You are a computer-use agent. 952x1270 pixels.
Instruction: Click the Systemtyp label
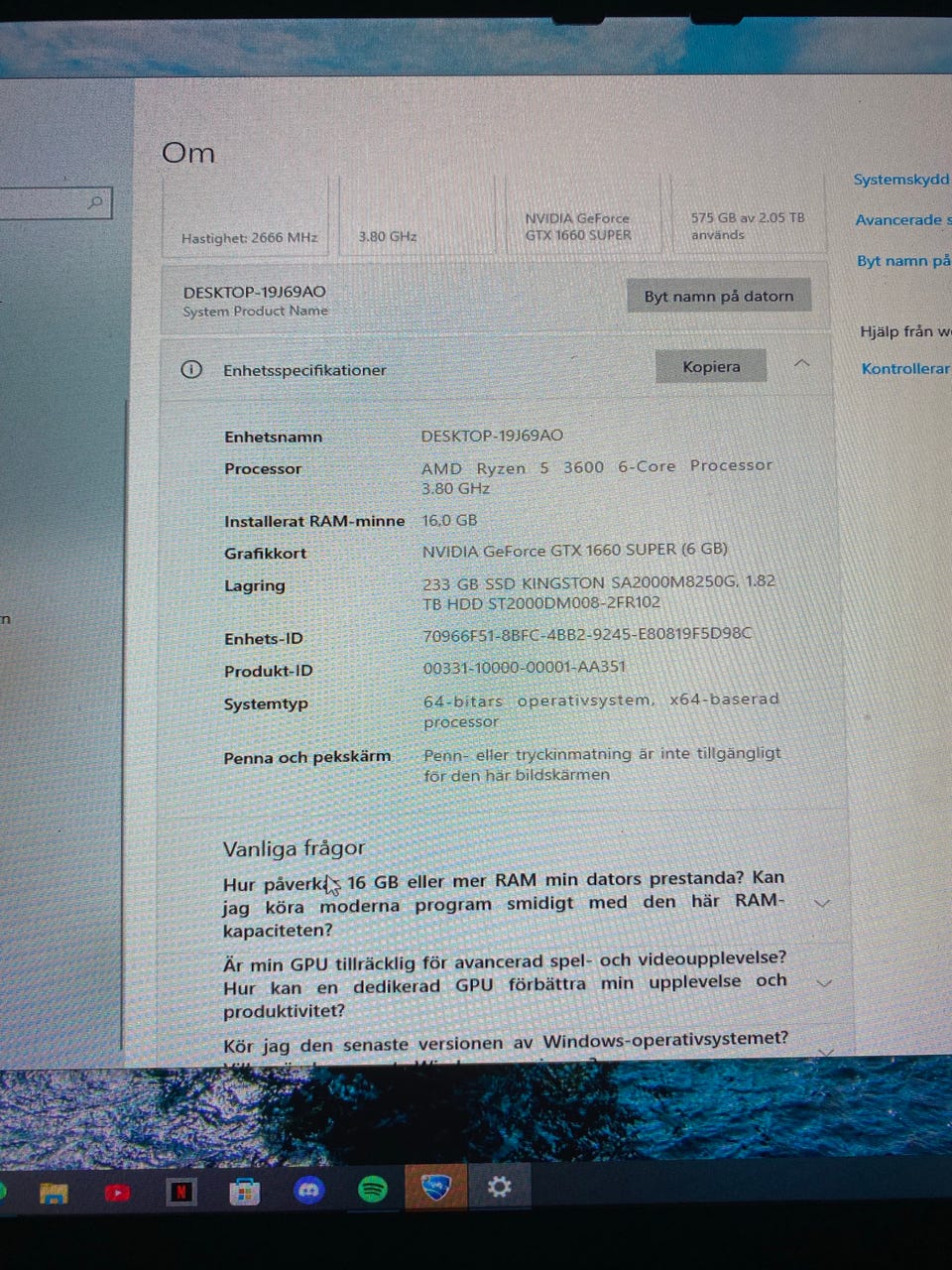(266, 703)
